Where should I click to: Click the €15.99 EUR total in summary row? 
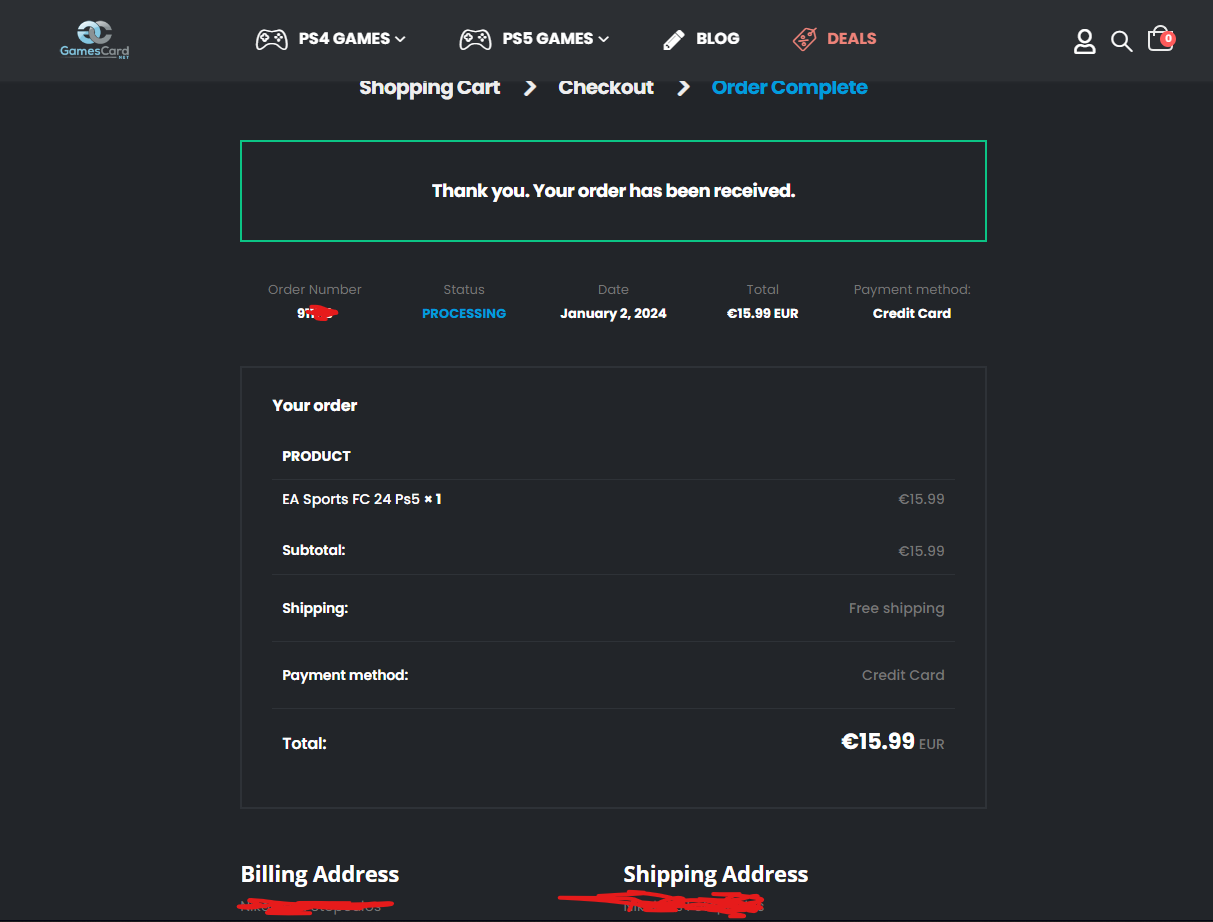click(762, 313)
